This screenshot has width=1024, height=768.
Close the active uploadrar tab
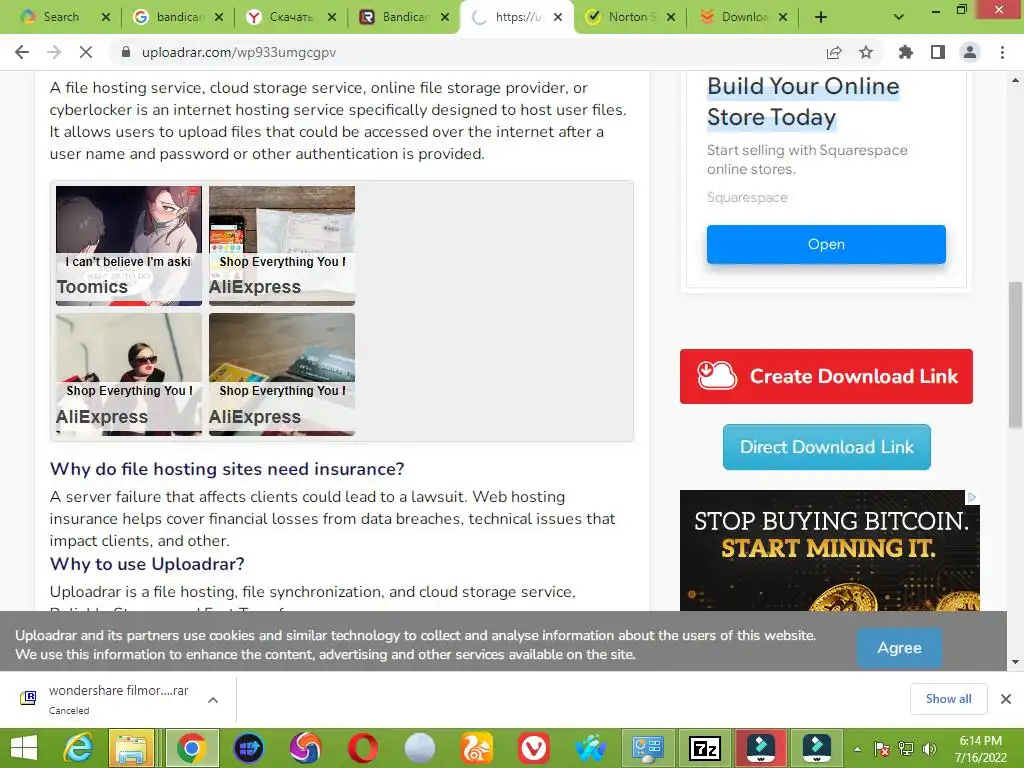pyautogui.click(x=558, y=17)
